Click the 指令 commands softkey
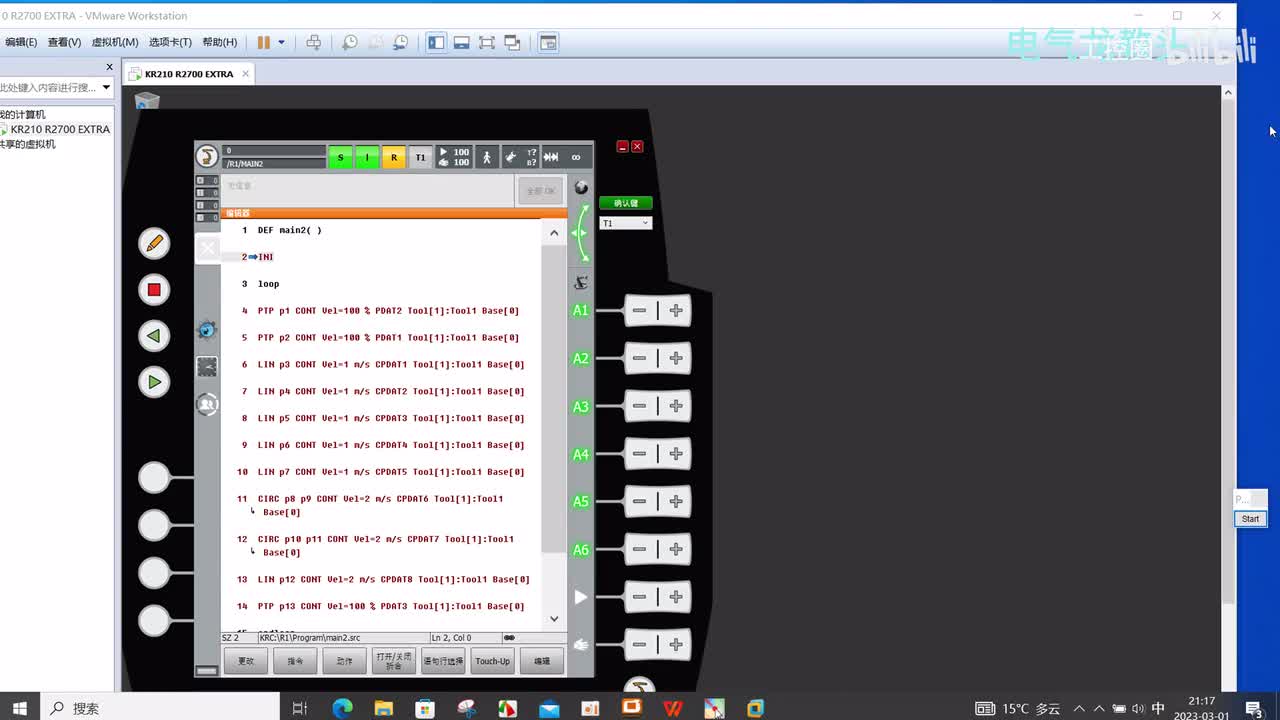Screen dimensions: 1280x720 tap(295, 661)
